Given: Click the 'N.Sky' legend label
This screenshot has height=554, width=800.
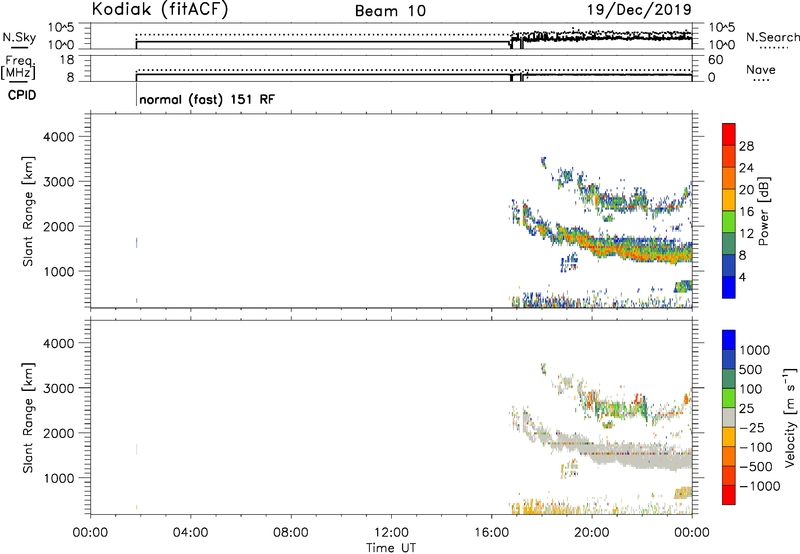Looking at the screenshot, I should pos(19,37).
